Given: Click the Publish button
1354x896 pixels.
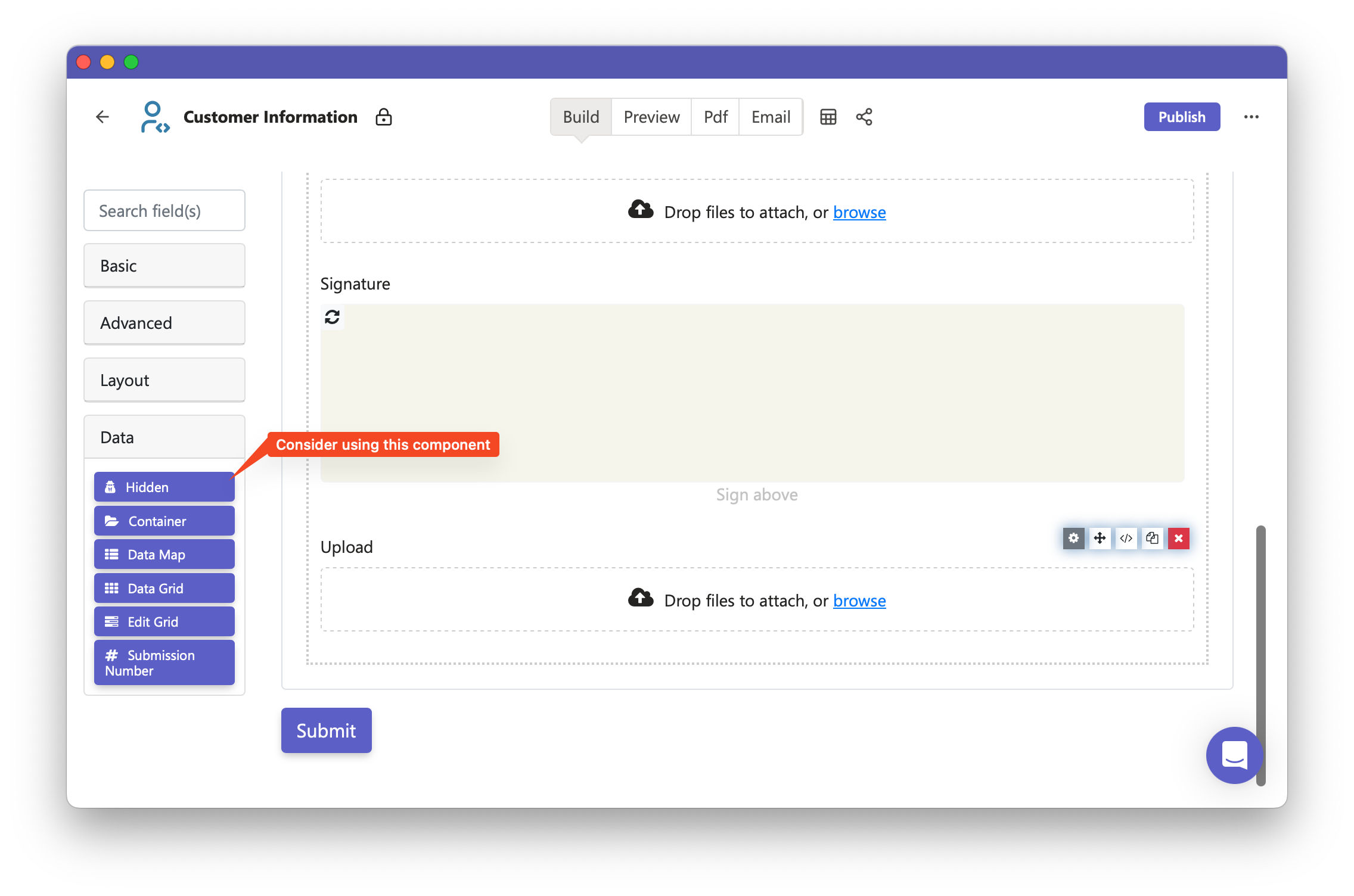Looking at the screenshot, I should click(x=1182, y=117).
